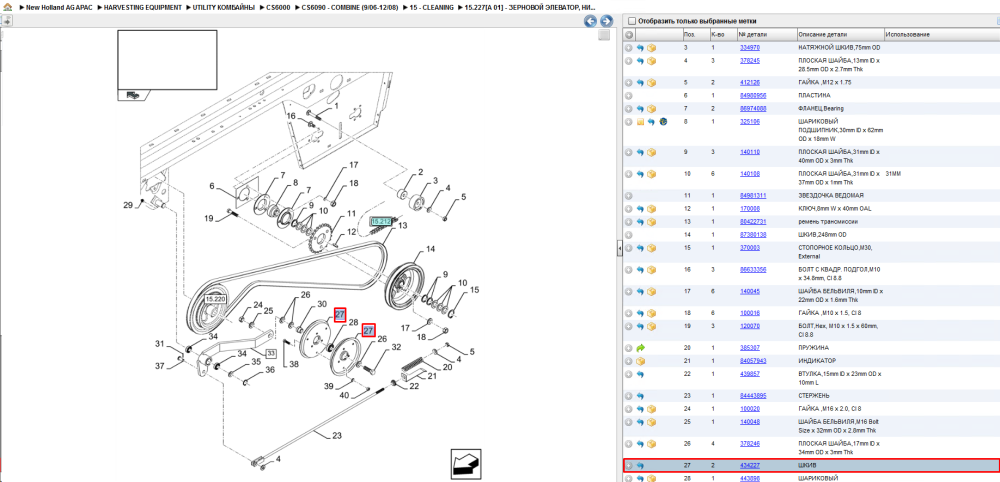Open CS6000 breadcrumb
This screenshot has height=482, width=1000.
(x=279, y=7)
